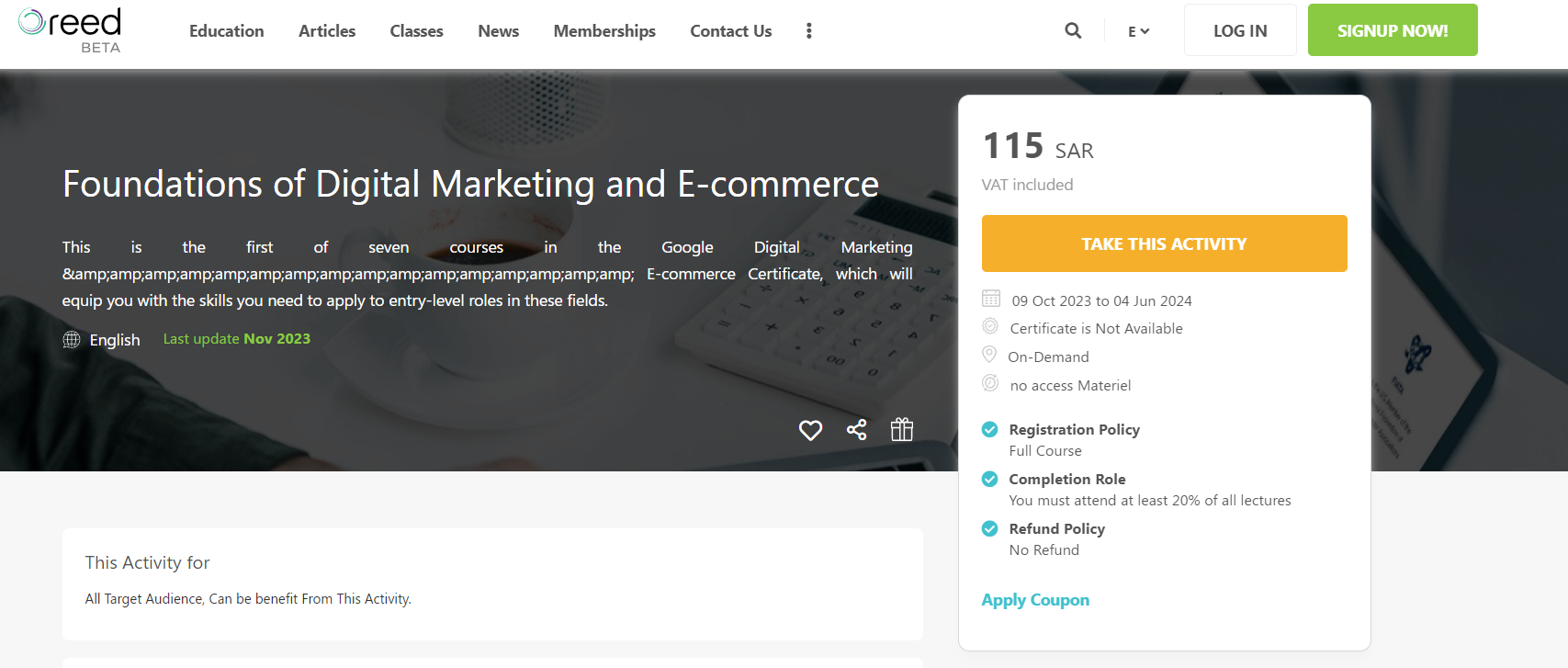Click the No Refund text
Image resolution: width=1568 pixels, height=668 pixels.
(1044, 550)
